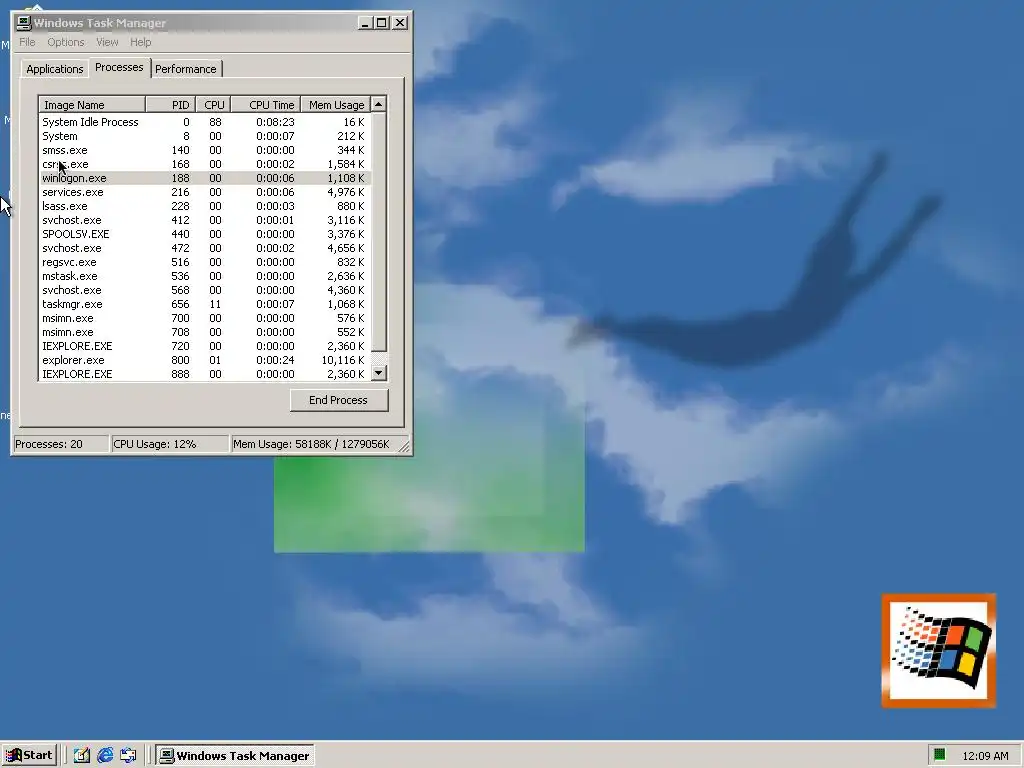This screenshot has width=1024, height=768.
Task: Click the Task Manager CPU tray icon
Action: (939, 755)
